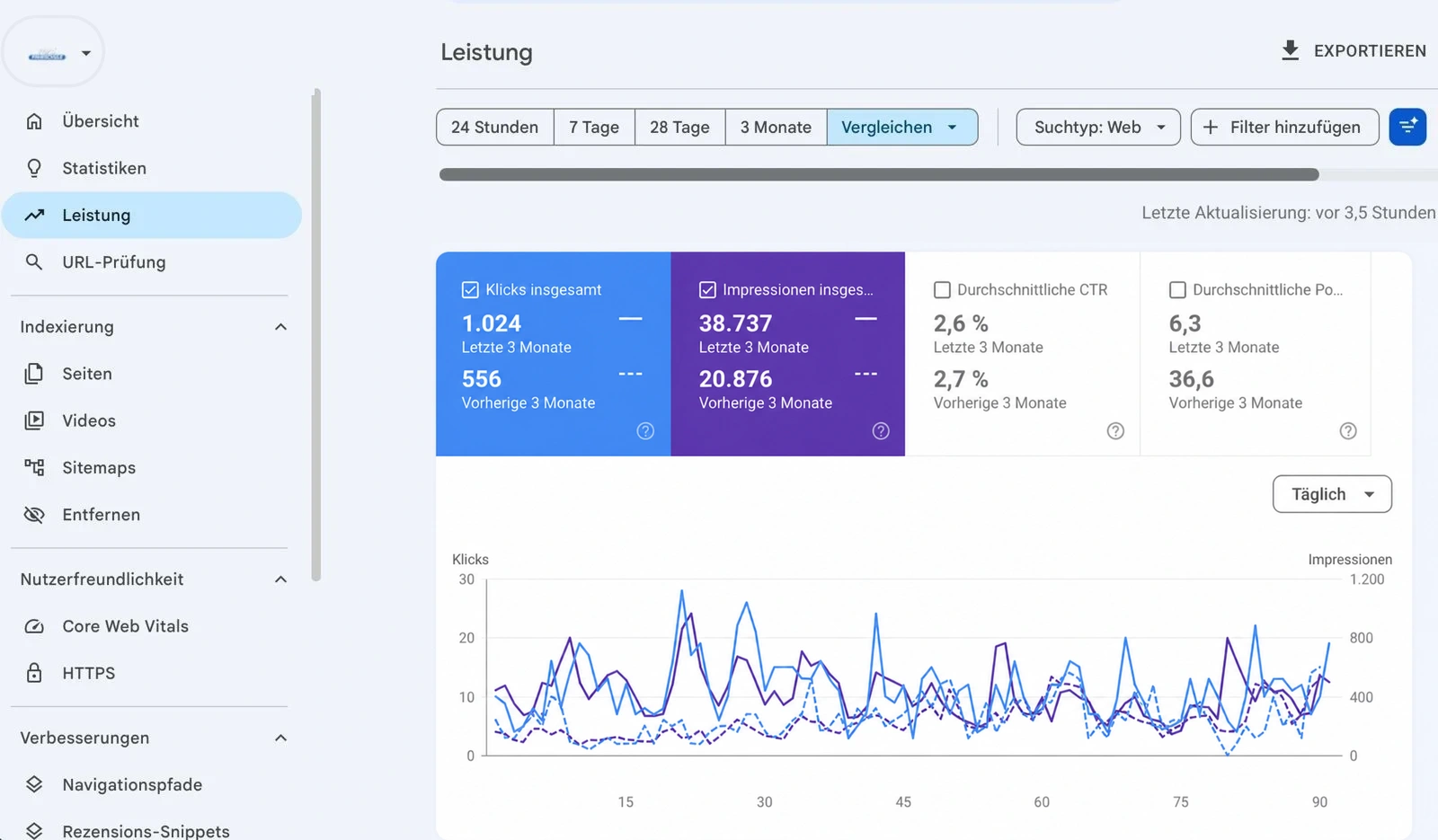
Task: Click the Übersicht home icon
Action: pos(34,121)
